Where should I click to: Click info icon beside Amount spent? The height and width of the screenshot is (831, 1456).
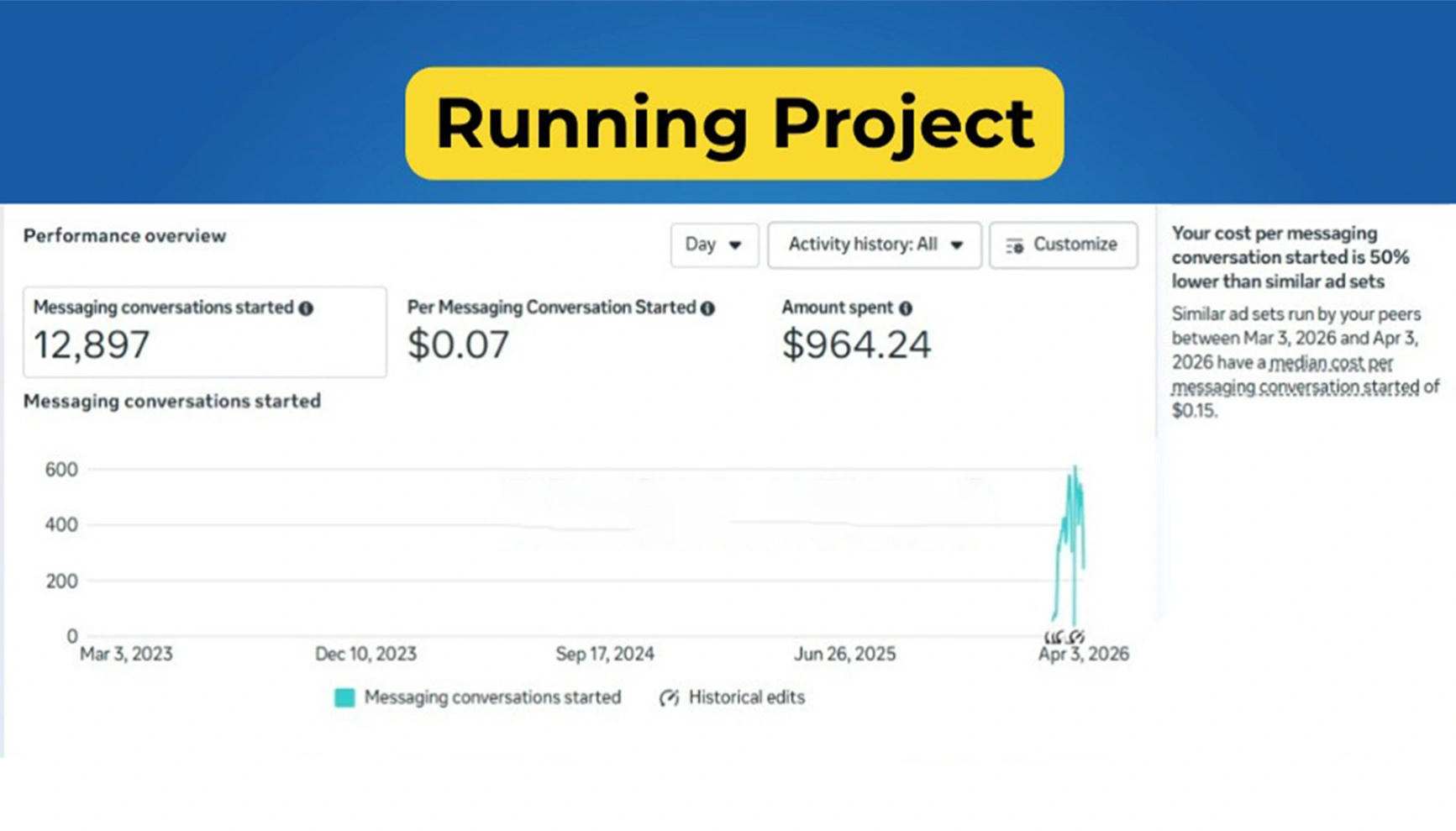pyautogui.click(x=905, y=308)
